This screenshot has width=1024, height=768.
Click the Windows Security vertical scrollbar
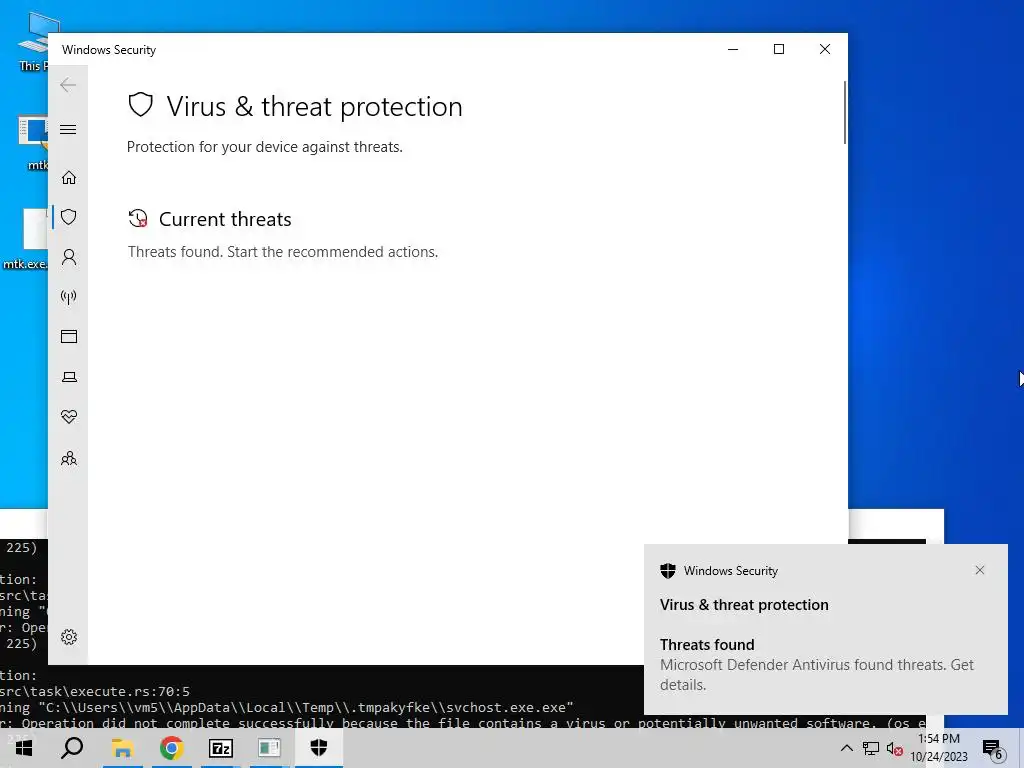coord(844,112)
